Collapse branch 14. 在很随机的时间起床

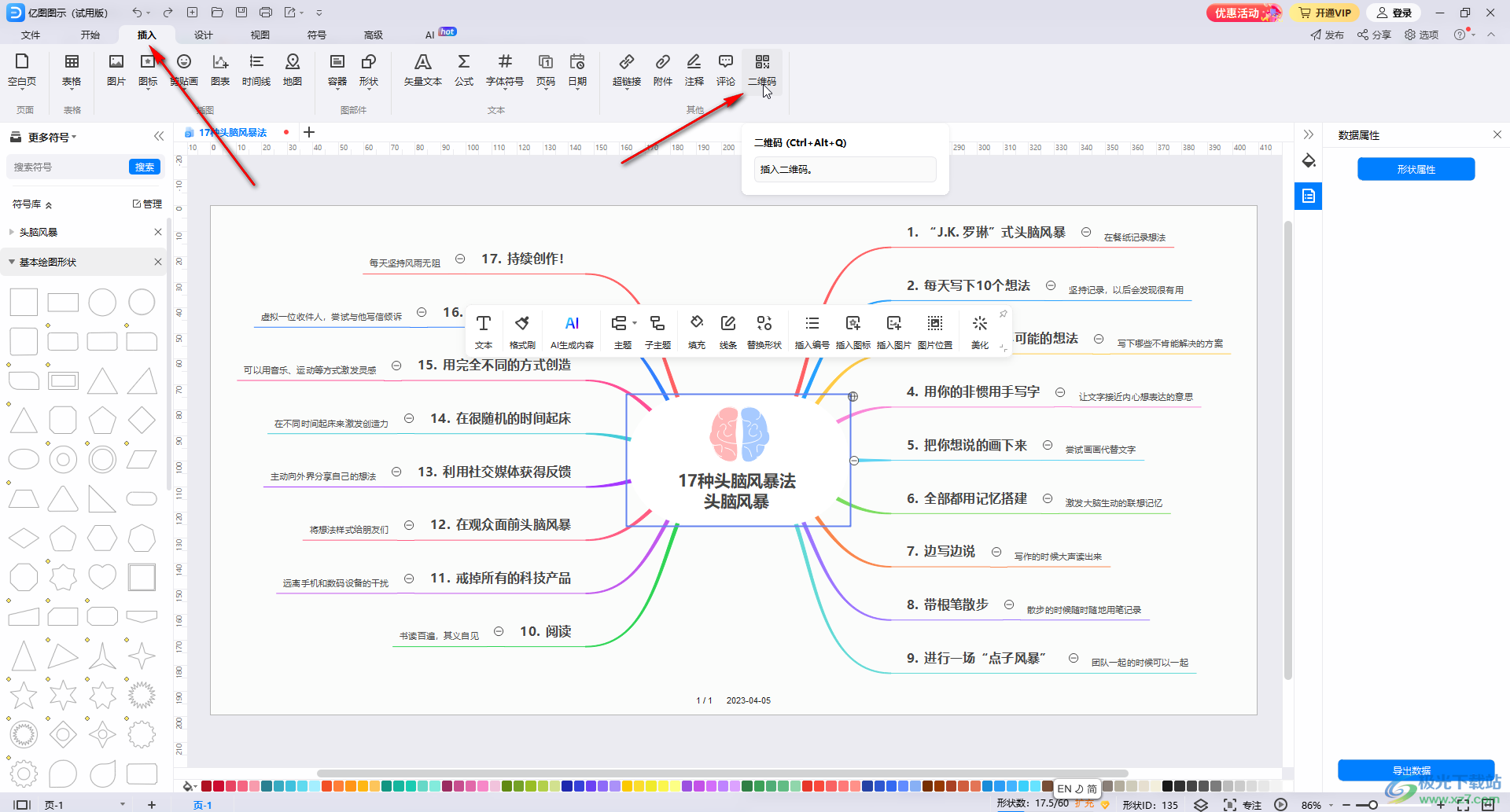[x=409, y=418]
